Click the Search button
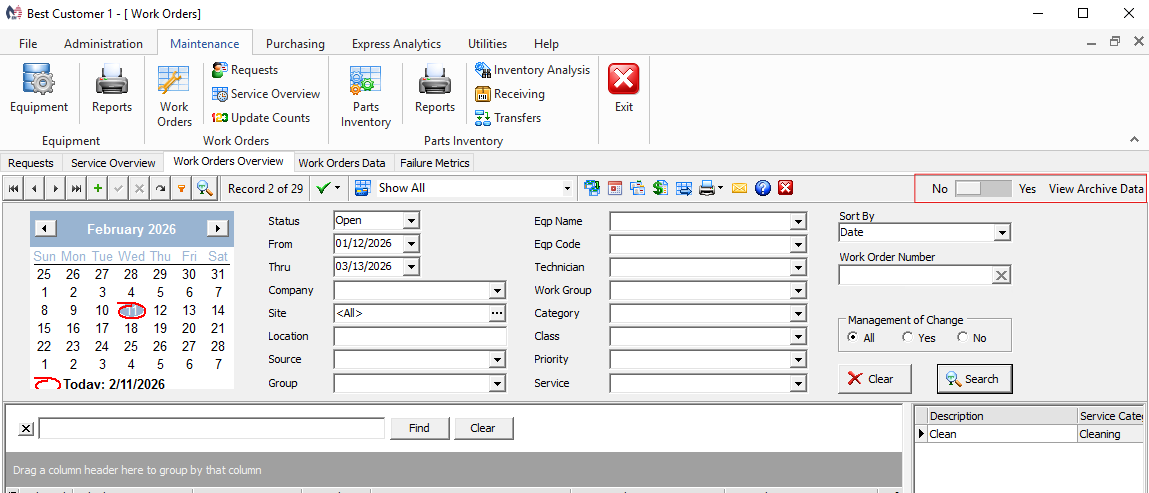Image resolution: width=1149 pixels, height=493 pixels. [x=974, y=379]
